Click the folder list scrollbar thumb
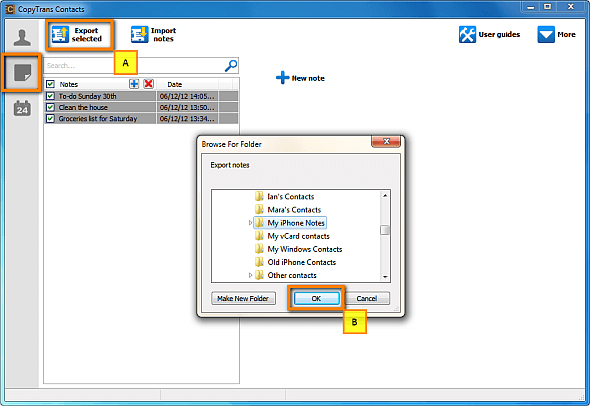 click(x=385, y=230)
